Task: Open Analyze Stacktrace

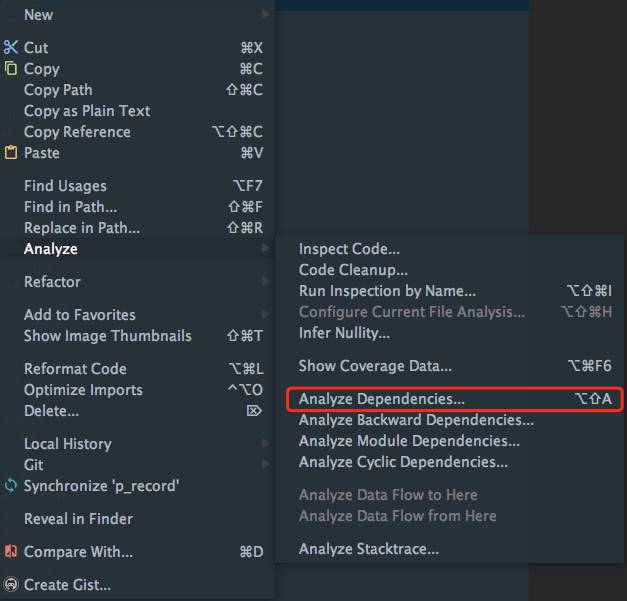Action: pyautogui.click(x=368, y=549)
